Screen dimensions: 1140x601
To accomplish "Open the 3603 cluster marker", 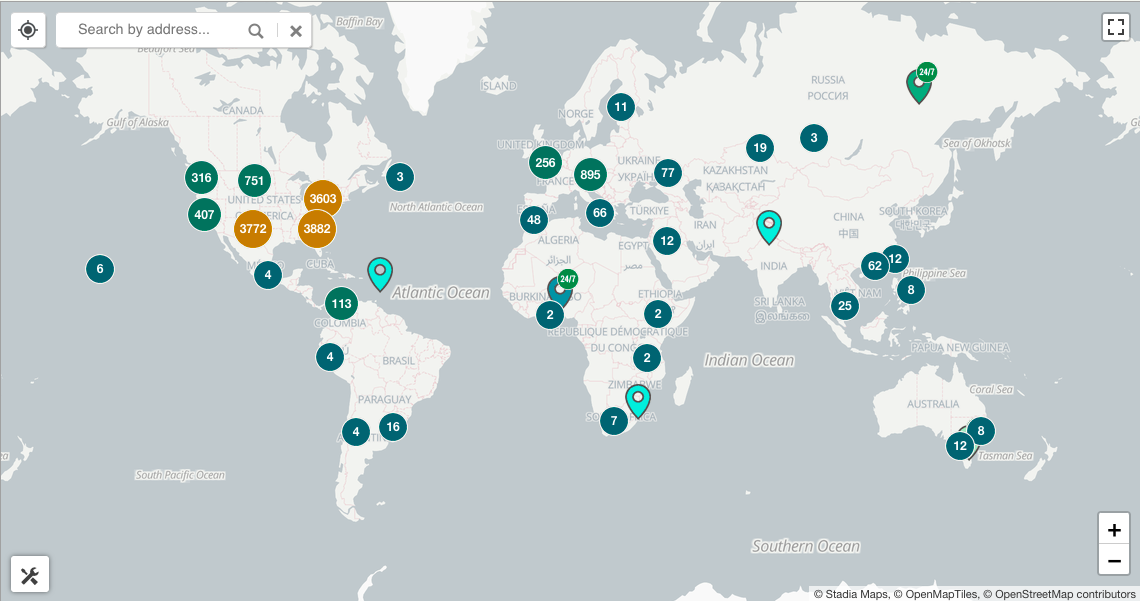I will coord(323,198).
